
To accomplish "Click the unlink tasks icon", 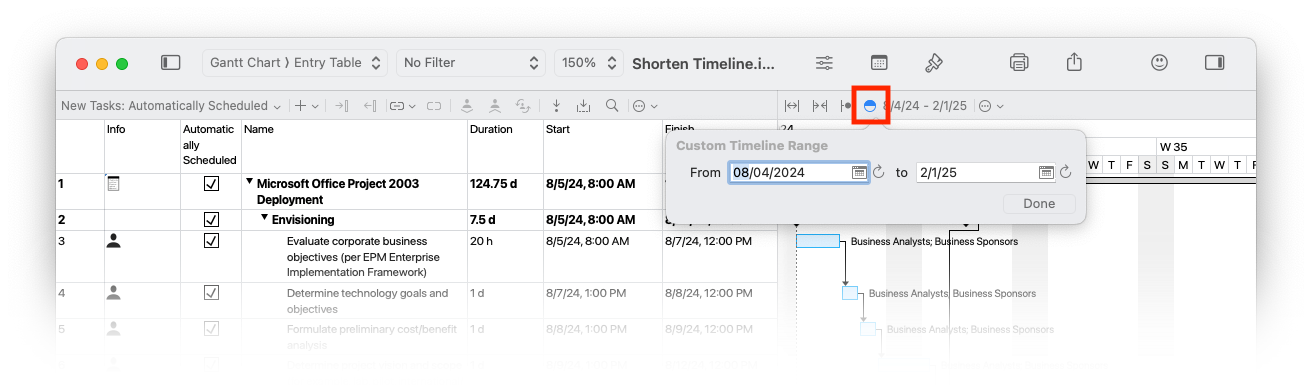I will click(x=434, y=105).
